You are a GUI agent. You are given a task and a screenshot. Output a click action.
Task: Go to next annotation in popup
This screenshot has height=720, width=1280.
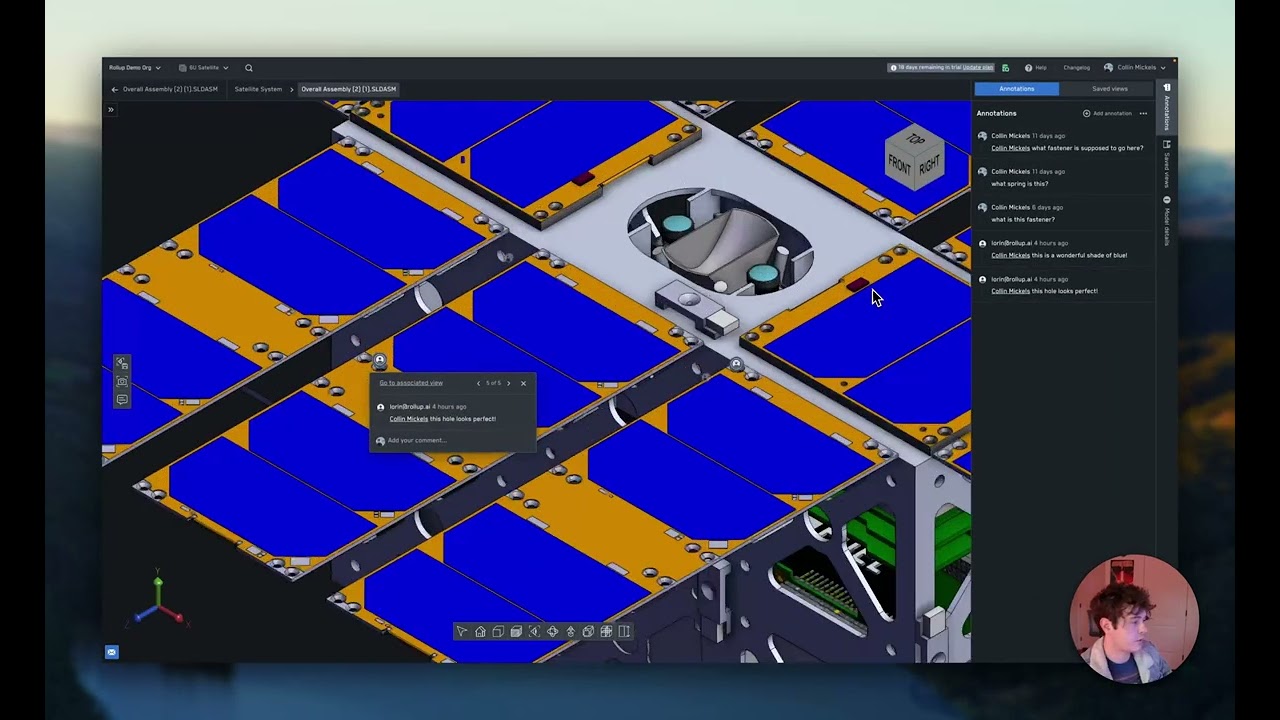[x=508, y=383]
